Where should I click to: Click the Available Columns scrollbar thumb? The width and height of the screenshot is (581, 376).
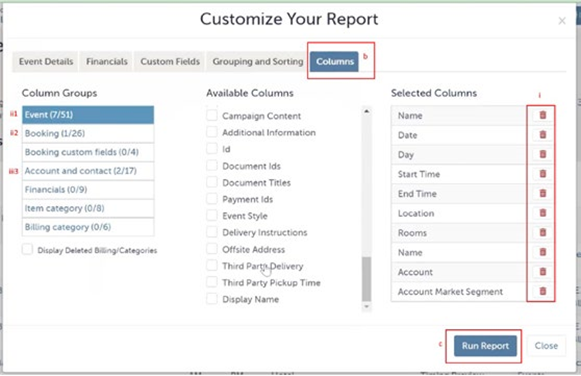366,279
